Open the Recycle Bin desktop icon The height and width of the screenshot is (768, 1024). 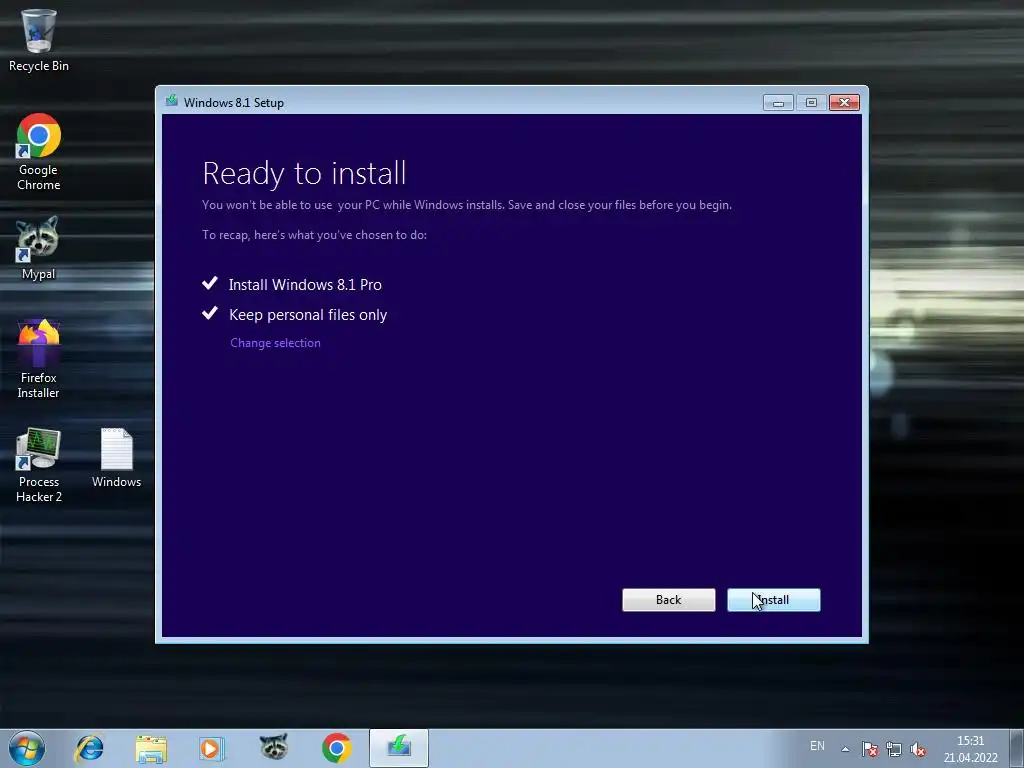(x=39, y=40)
